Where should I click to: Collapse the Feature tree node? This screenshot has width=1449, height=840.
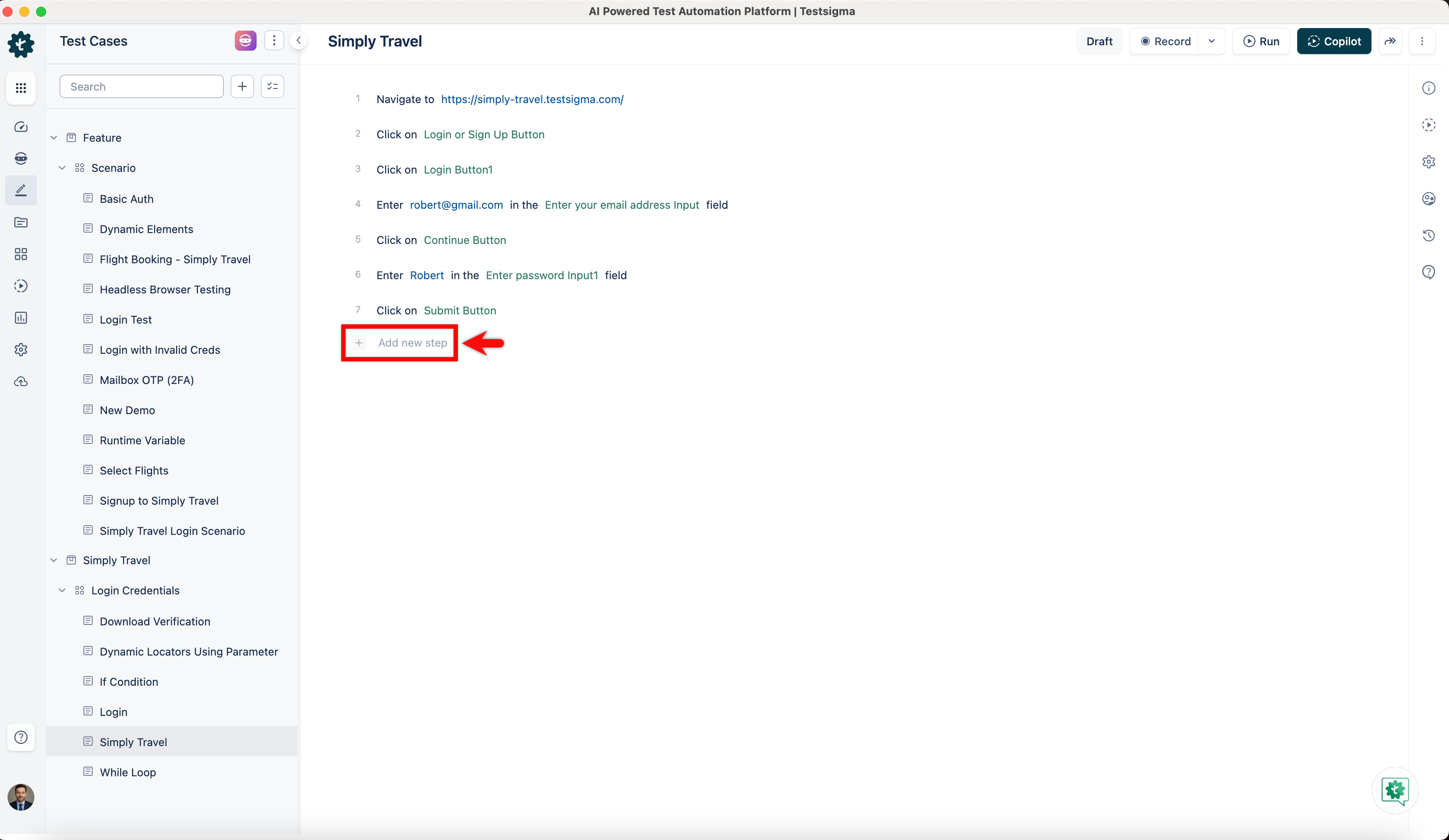[54, 138]
